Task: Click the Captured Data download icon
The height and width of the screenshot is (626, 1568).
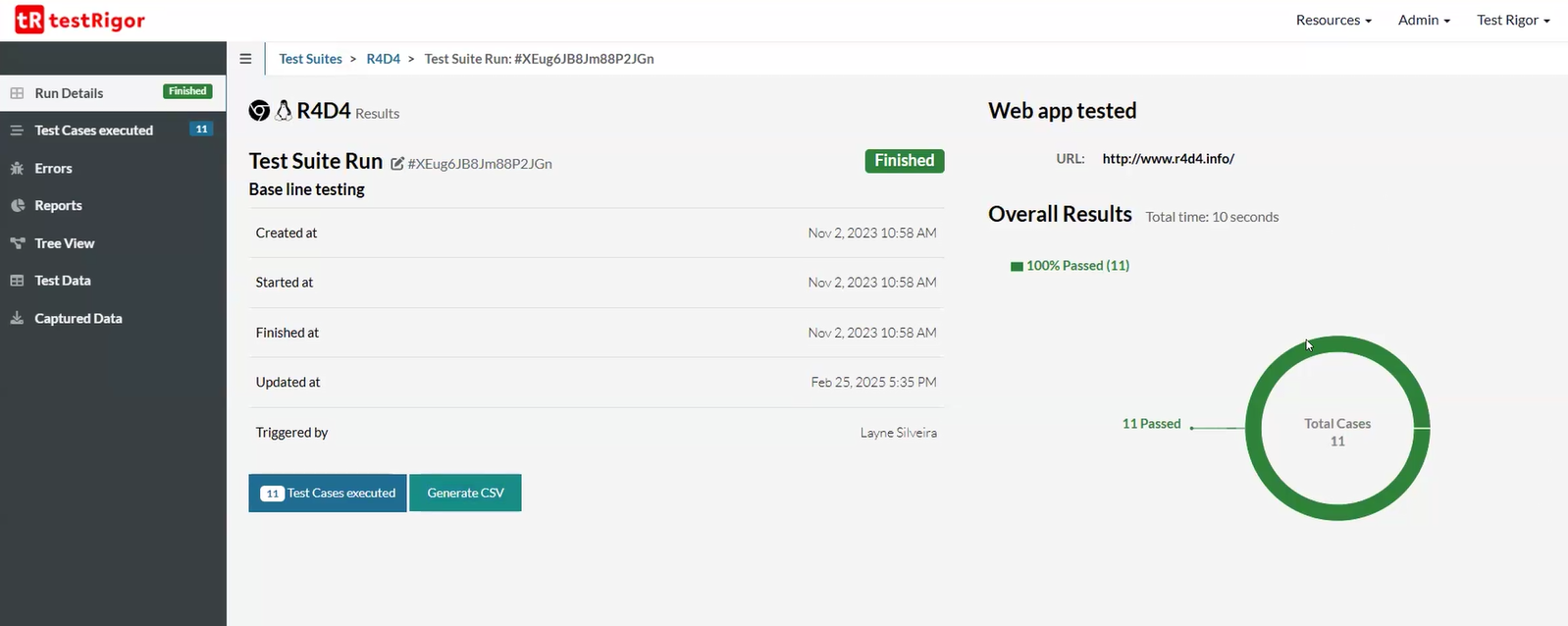Action: [17, 318]
